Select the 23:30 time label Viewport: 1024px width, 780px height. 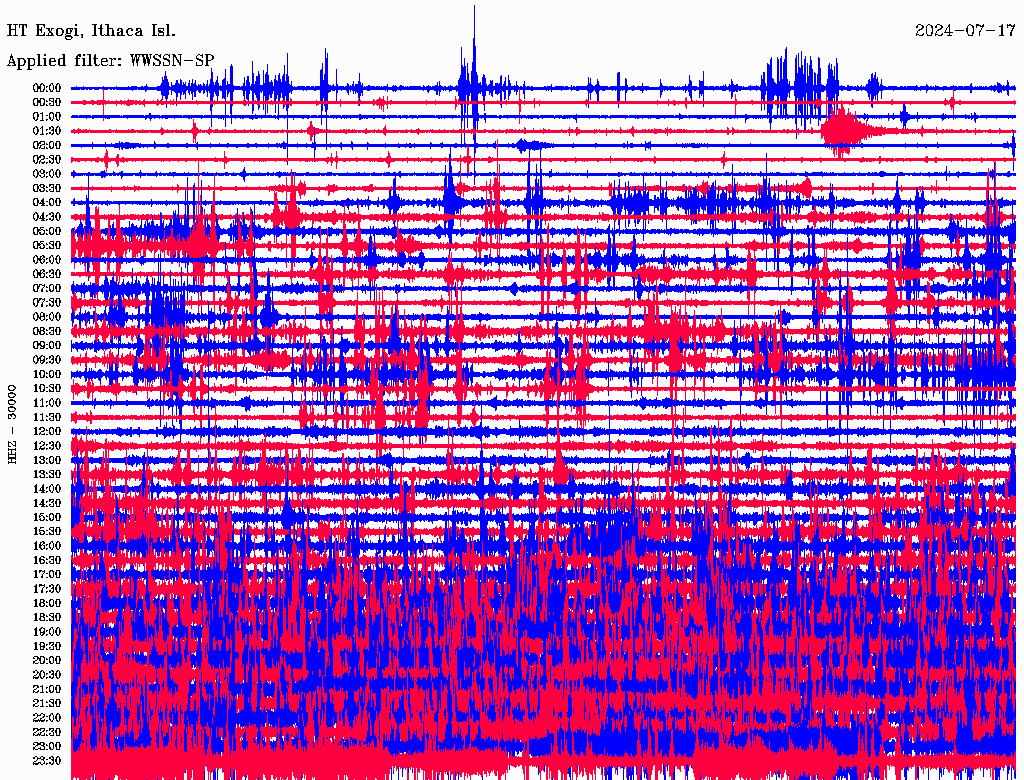47,760
